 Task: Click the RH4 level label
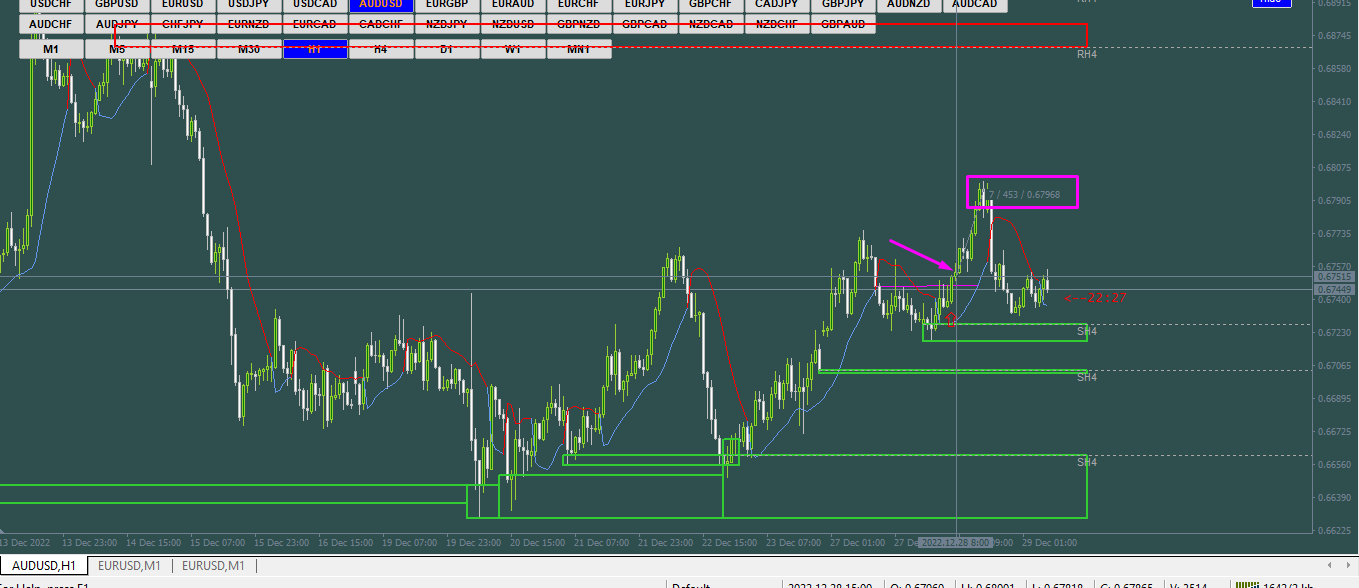tap(1087, 54)
